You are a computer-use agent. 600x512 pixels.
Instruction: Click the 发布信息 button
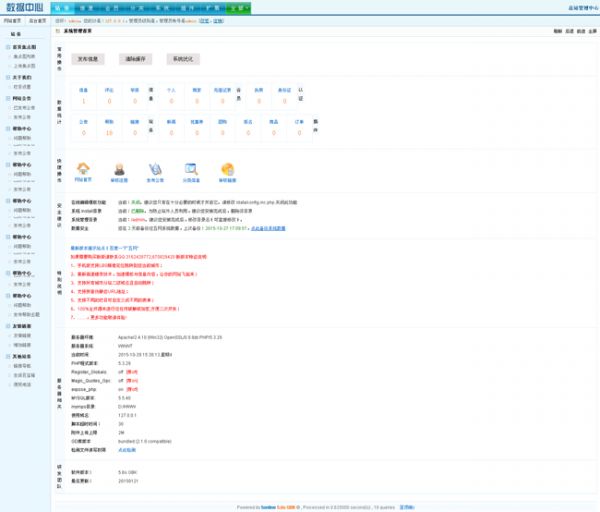tap(88, 59)
